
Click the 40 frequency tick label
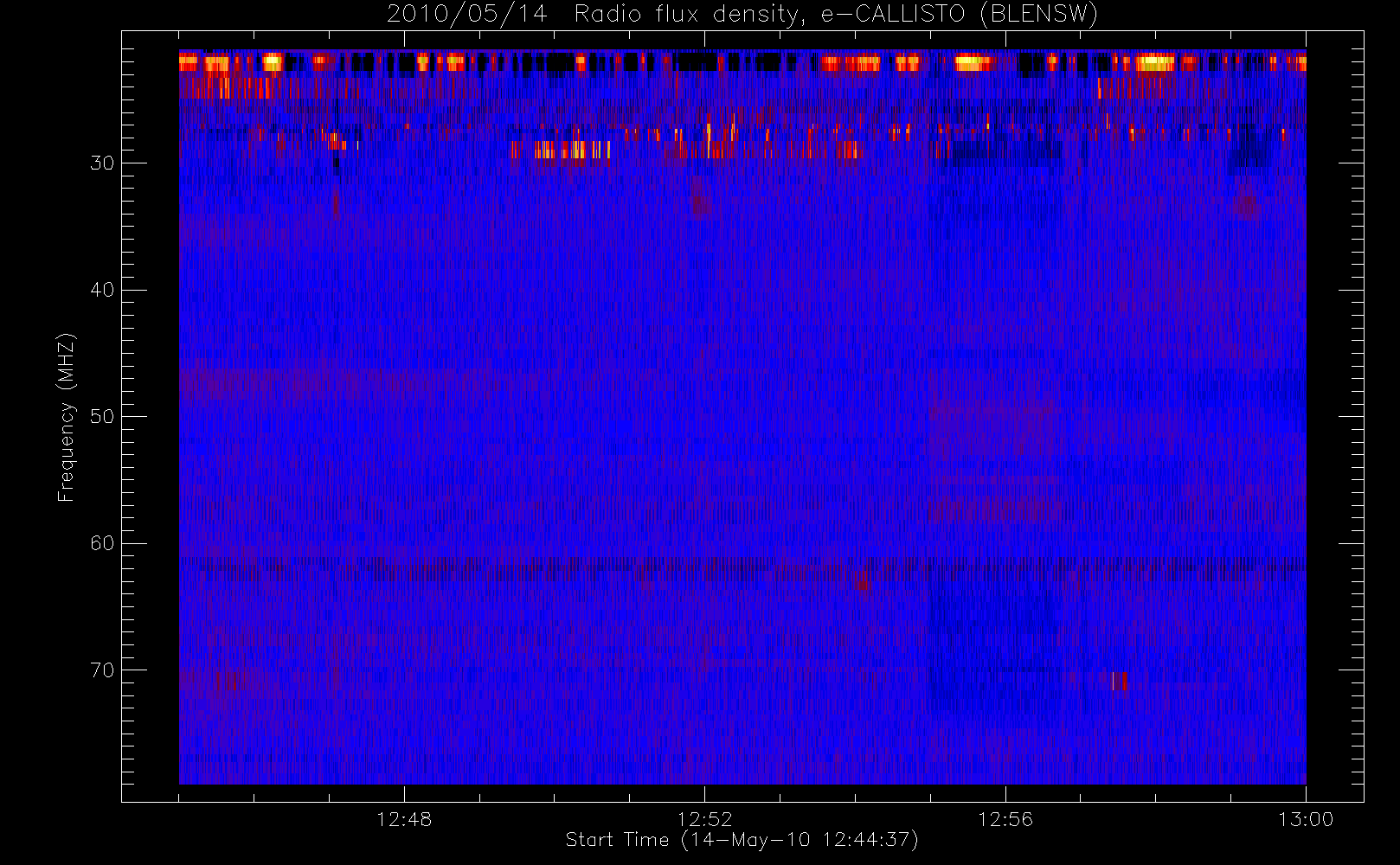tap(102, 290)
